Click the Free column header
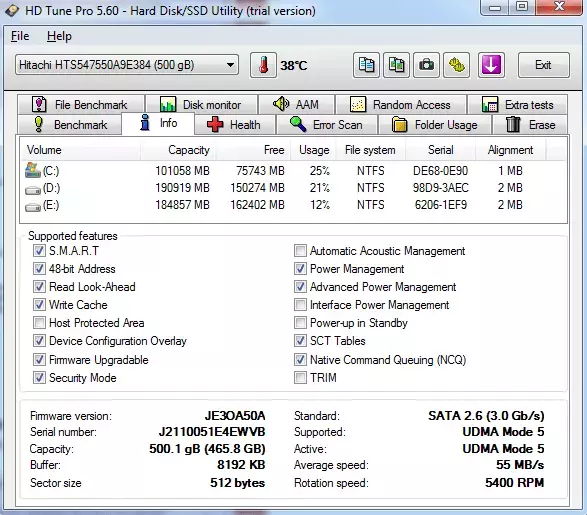 [x=253, y=150]
